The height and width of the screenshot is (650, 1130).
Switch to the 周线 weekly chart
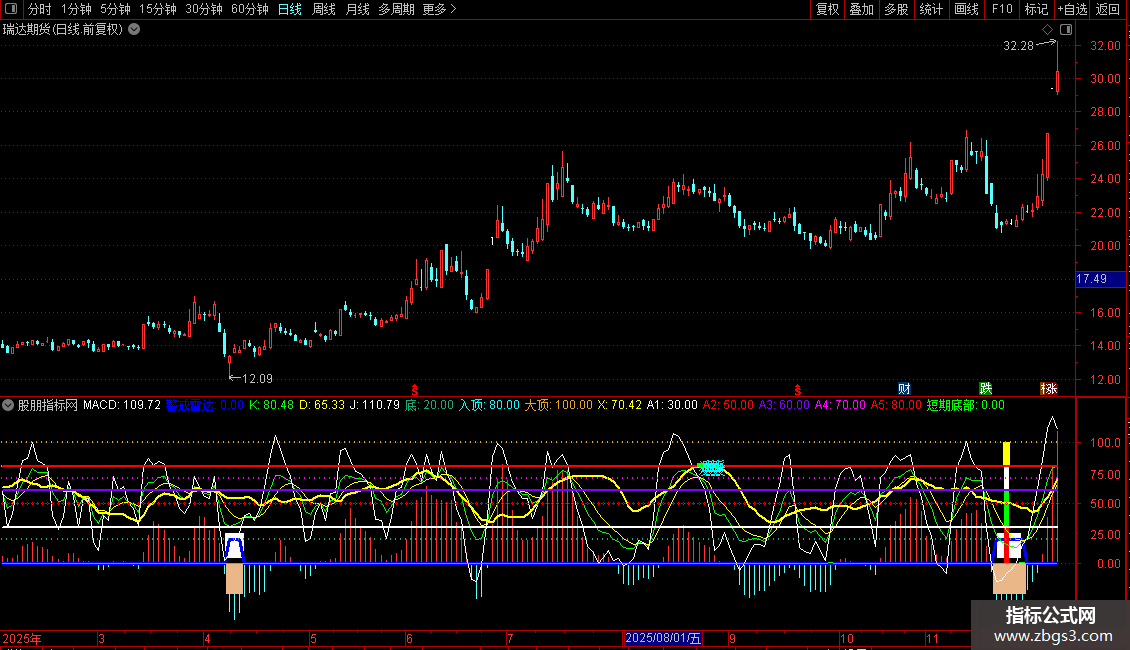point(324,9)
